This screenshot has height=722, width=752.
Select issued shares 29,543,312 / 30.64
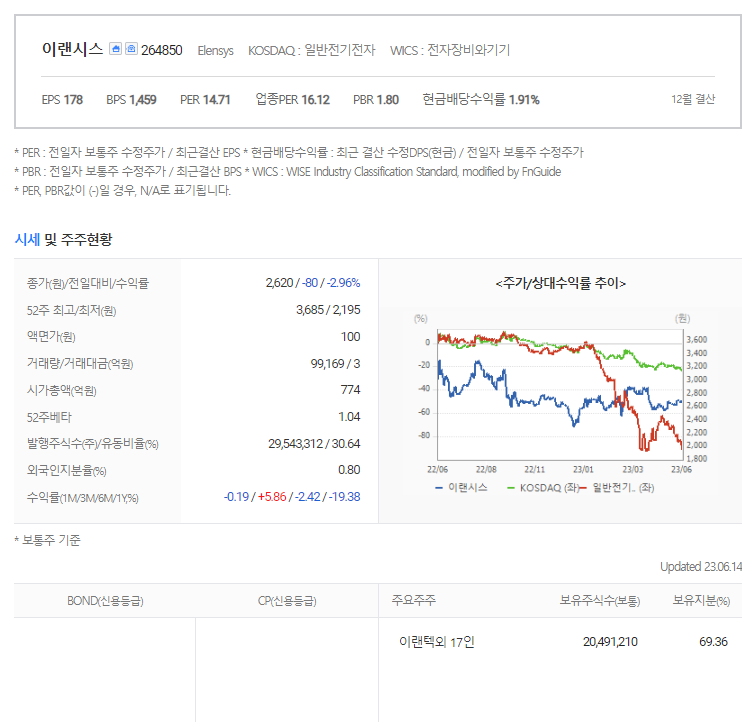[314, 443]
